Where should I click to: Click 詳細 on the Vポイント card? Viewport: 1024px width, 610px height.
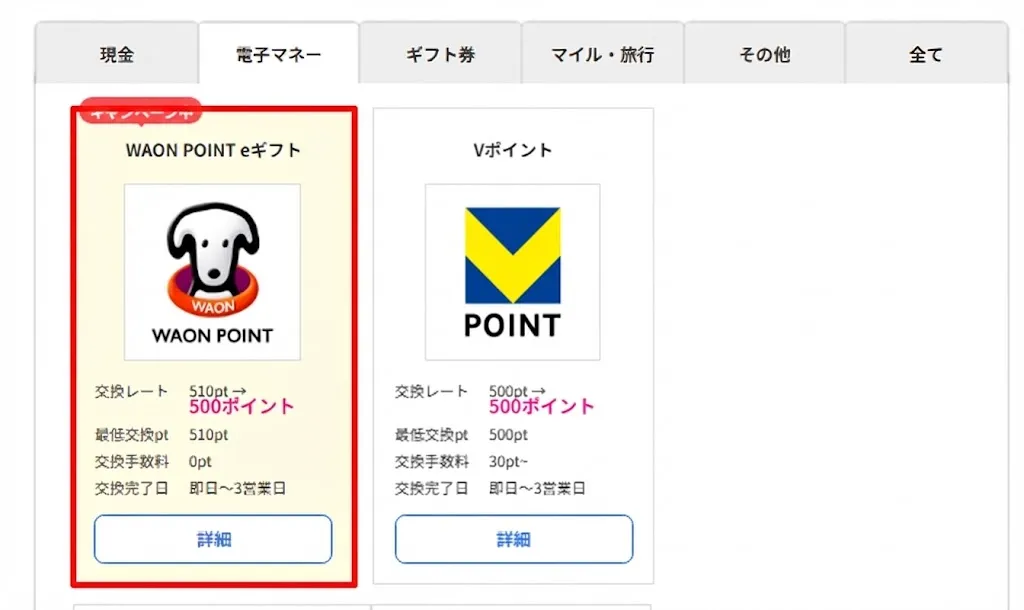(x=513, y=539)
